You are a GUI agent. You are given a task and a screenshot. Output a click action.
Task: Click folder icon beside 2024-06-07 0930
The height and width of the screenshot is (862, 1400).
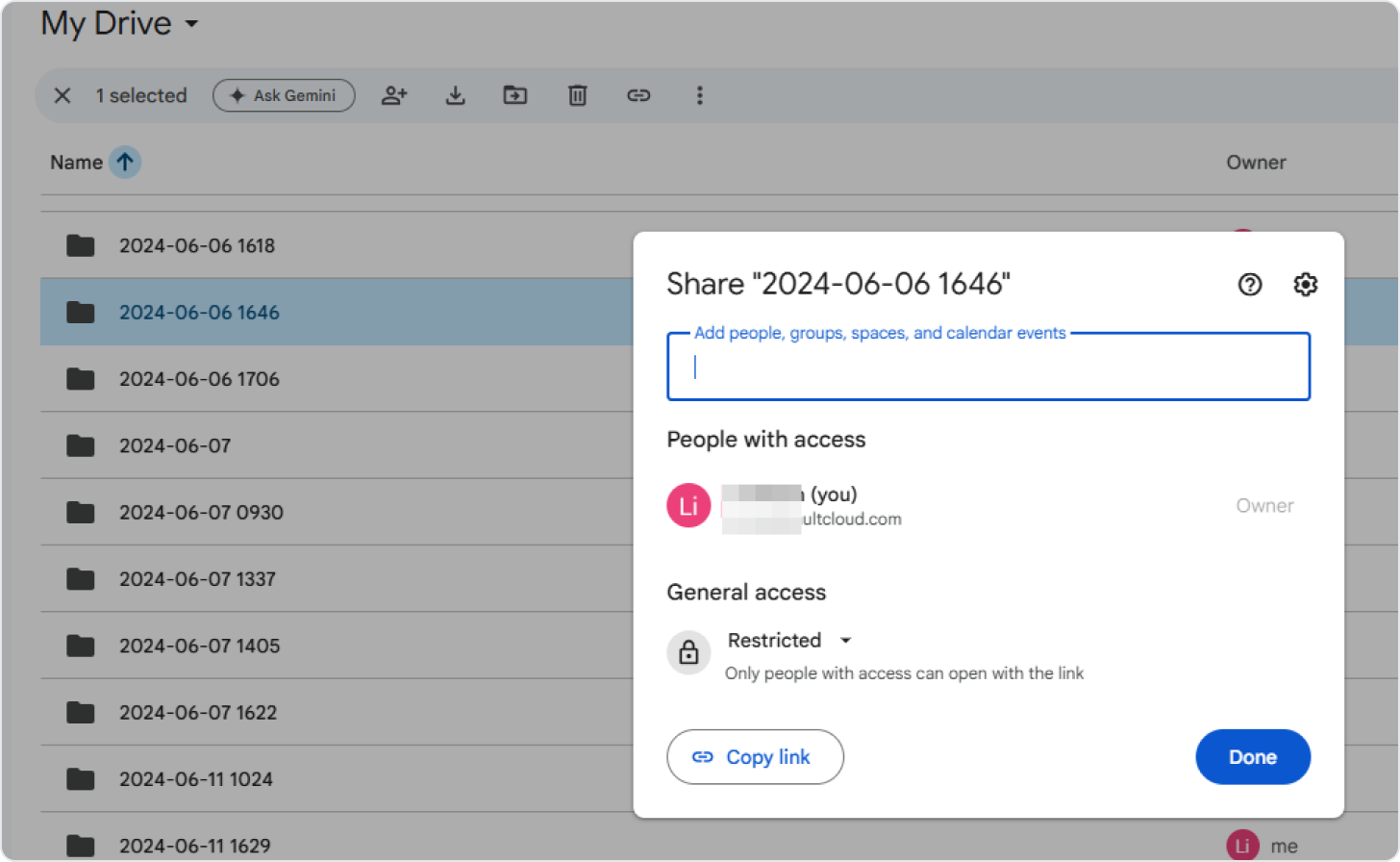point(81,513)
